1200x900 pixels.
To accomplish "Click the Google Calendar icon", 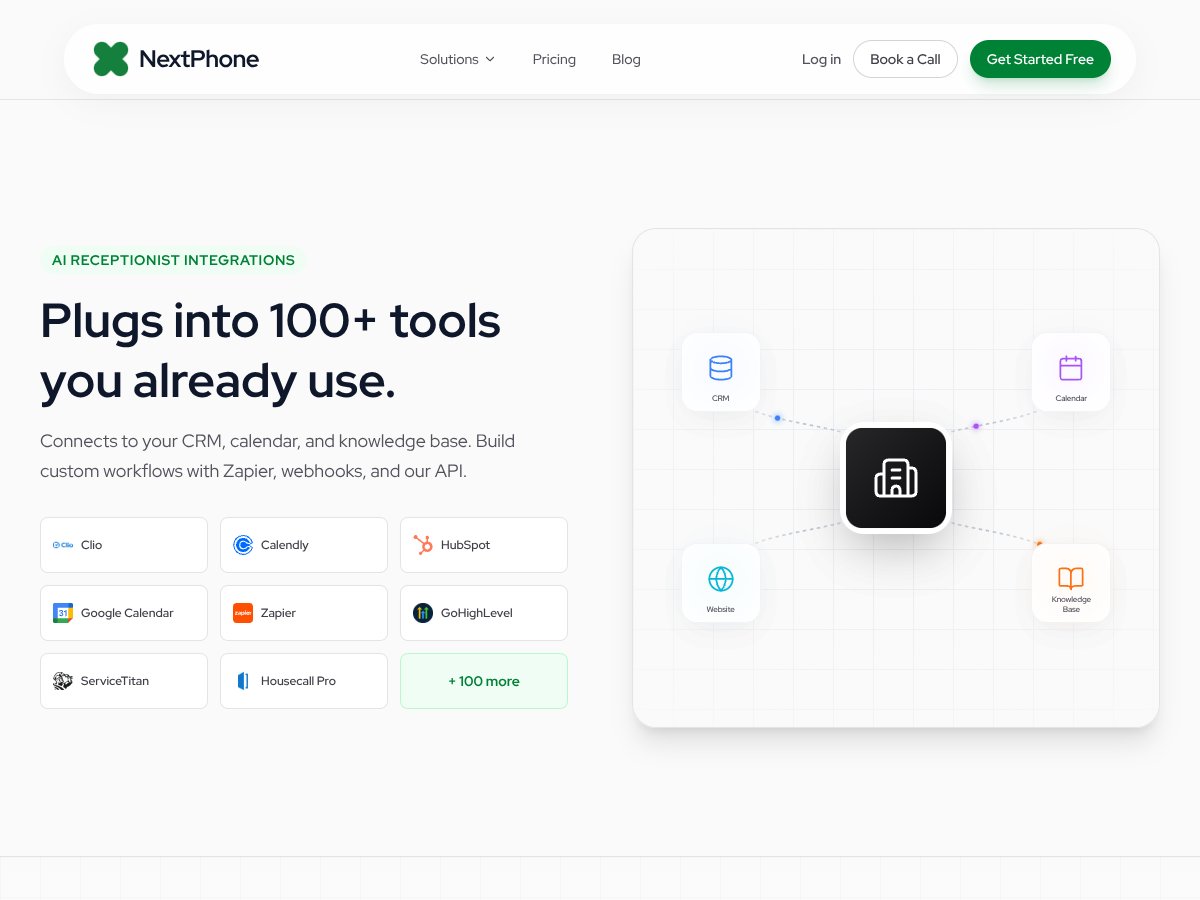I will coord(63,613).
